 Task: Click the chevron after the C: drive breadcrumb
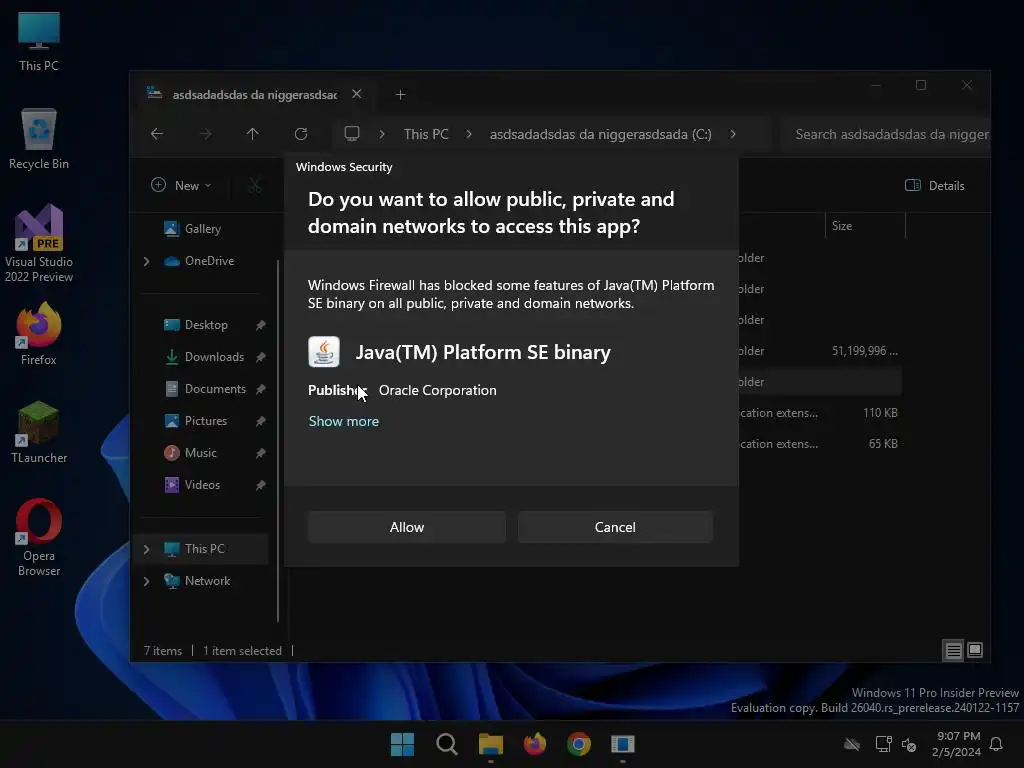point(733,134)
